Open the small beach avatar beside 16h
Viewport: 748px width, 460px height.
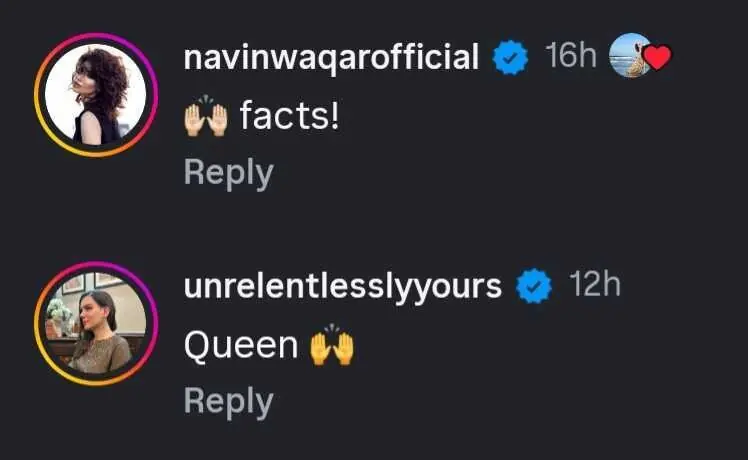[x=629, y=56]
